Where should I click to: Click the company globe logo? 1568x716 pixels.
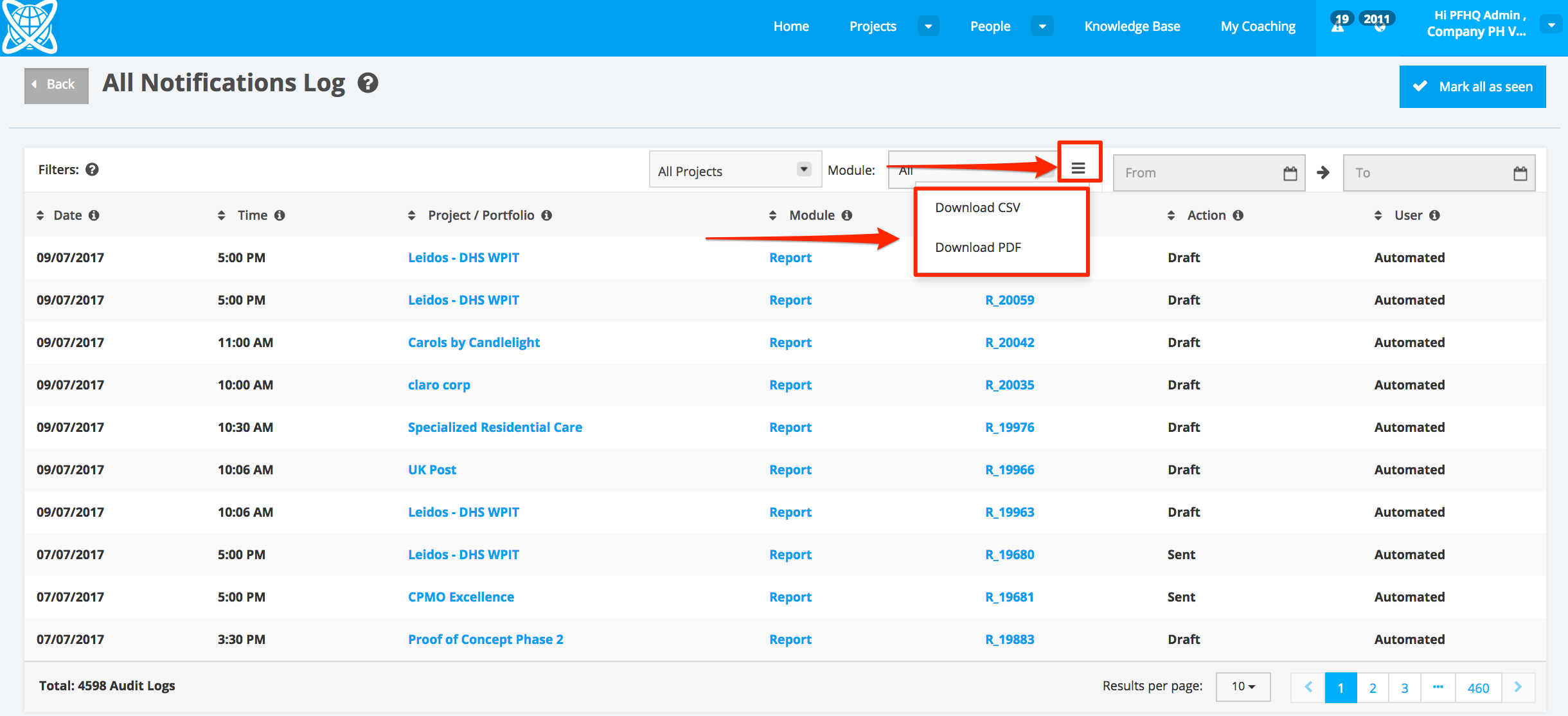[x=29, y=26]
